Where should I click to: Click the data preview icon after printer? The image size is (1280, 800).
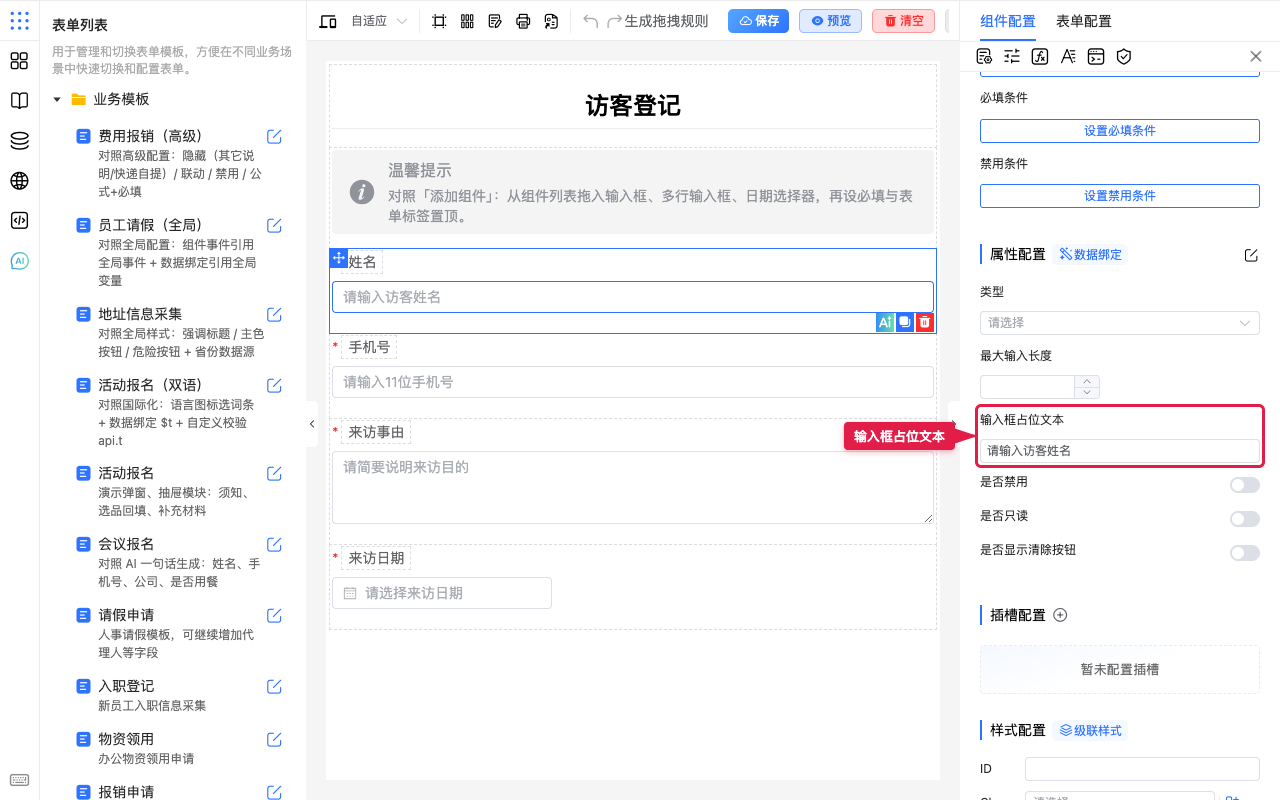pos(551,21)
